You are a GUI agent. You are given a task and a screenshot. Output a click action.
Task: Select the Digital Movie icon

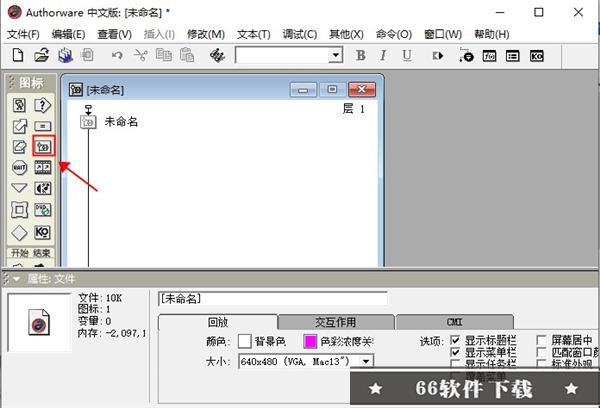[42, 168]
